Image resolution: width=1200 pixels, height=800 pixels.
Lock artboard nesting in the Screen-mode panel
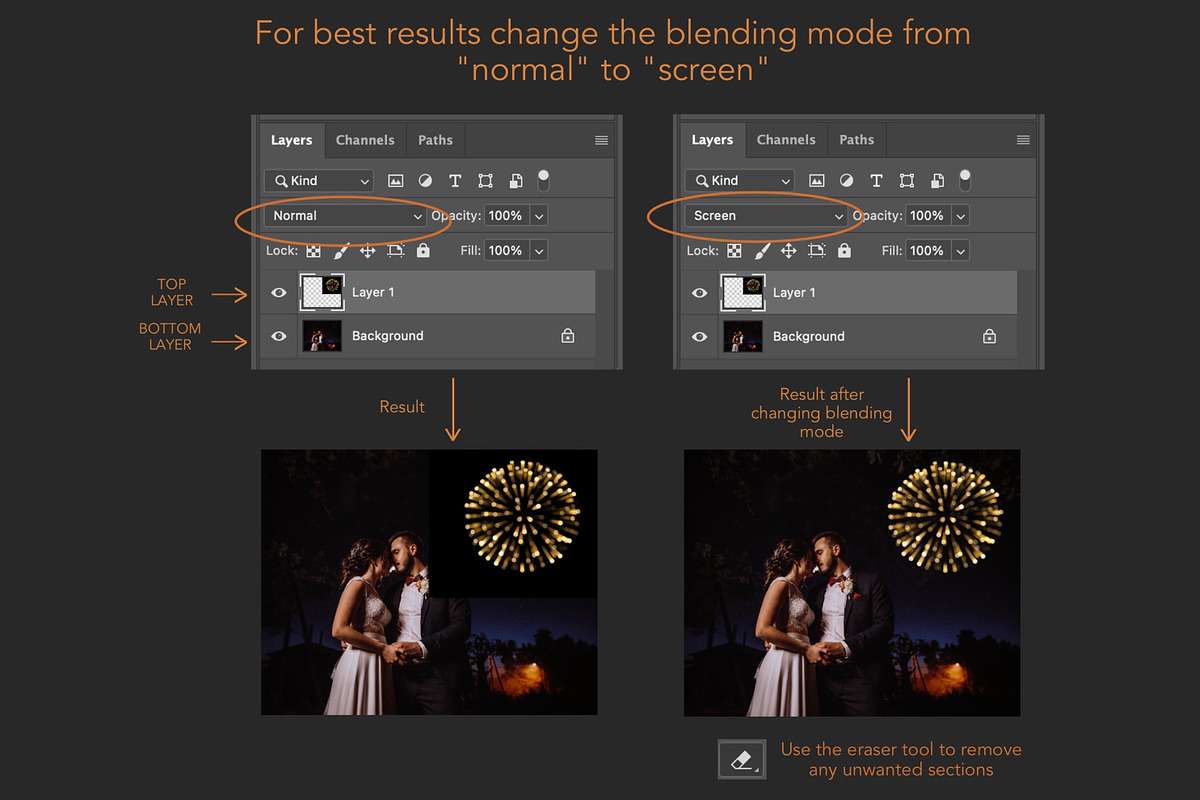coord(817,251)
